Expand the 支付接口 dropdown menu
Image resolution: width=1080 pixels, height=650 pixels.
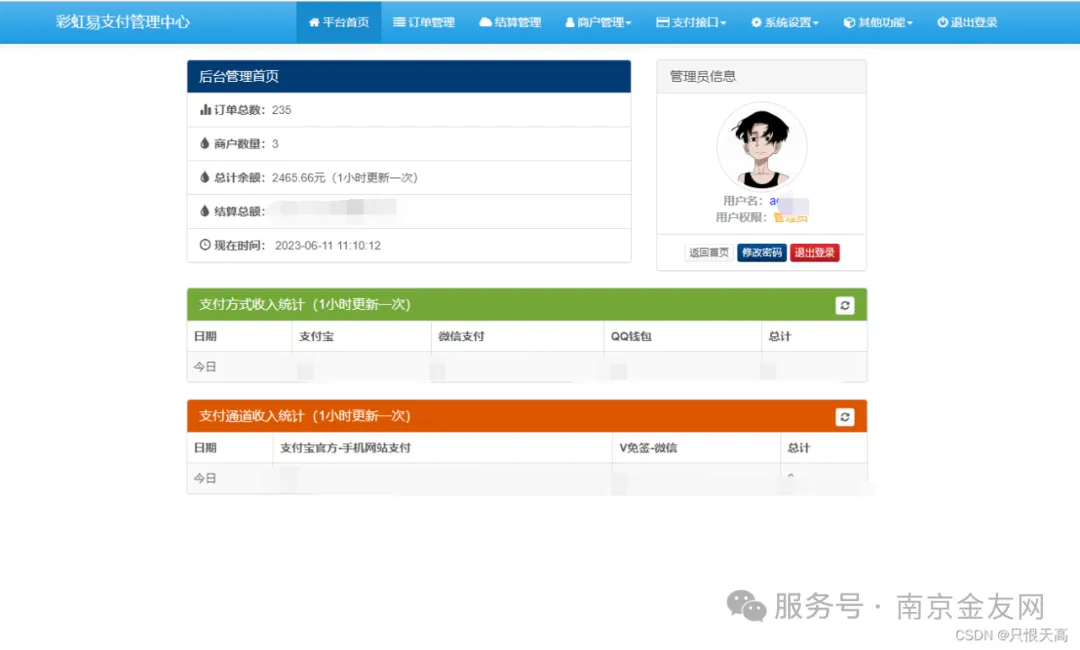pyautogui.click(x=691, y=22)
